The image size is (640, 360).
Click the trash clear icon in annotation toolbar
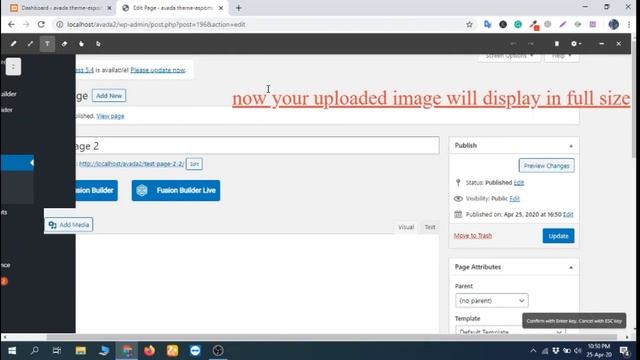coord(557,44)
